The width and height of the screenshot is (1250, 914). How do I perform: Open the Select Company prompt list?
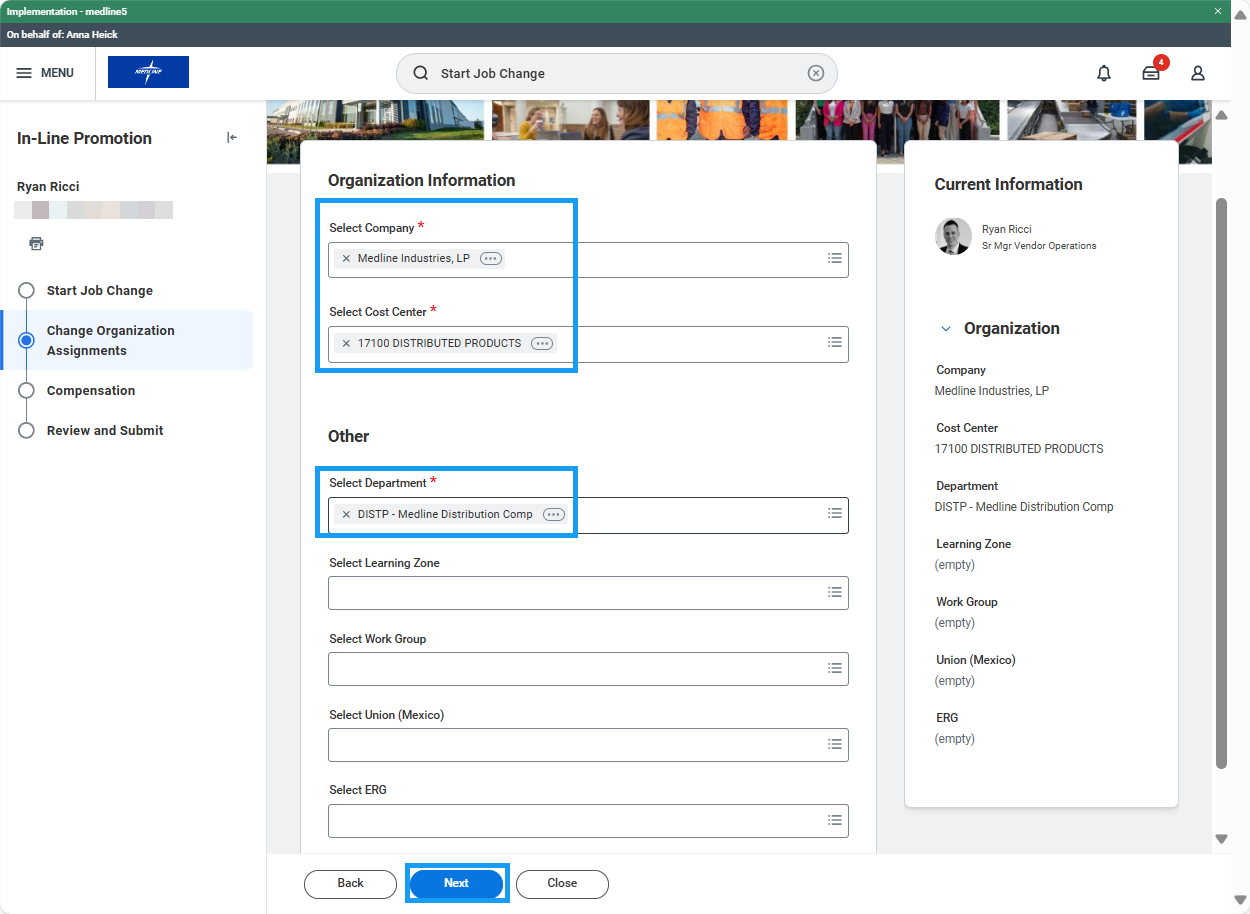(834, 258)
